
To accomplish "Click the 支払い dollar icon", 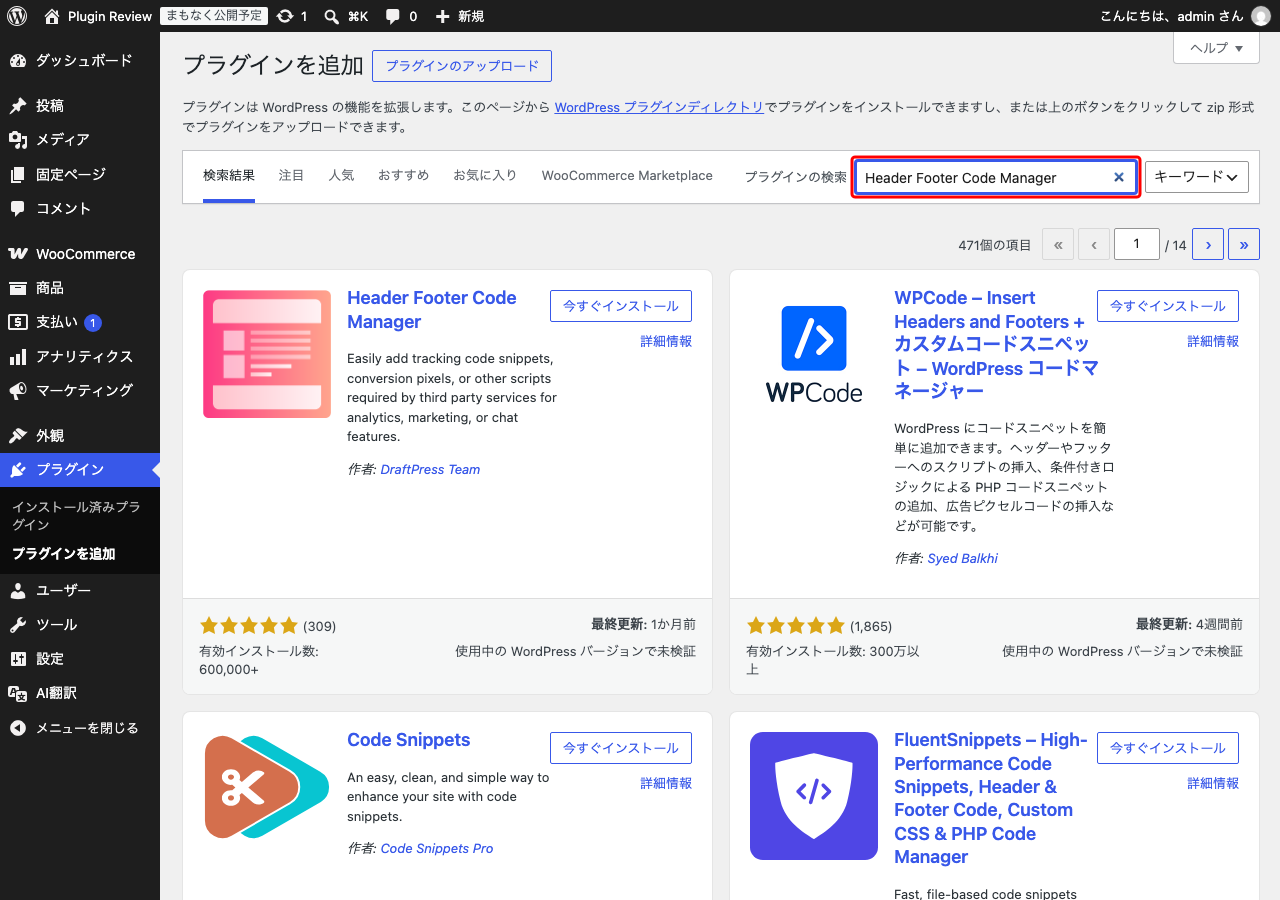I will [18, 322].
